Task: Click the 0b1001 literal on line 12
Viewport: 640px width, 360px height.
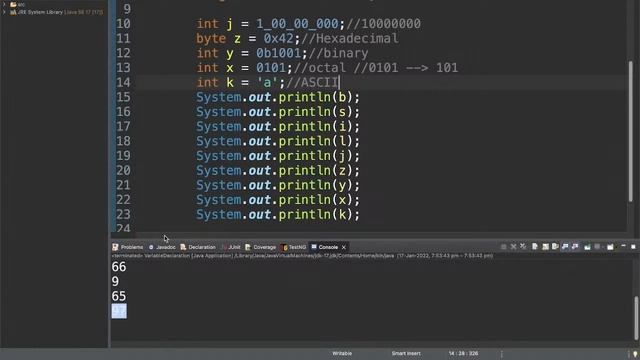Action: [279, 53]
